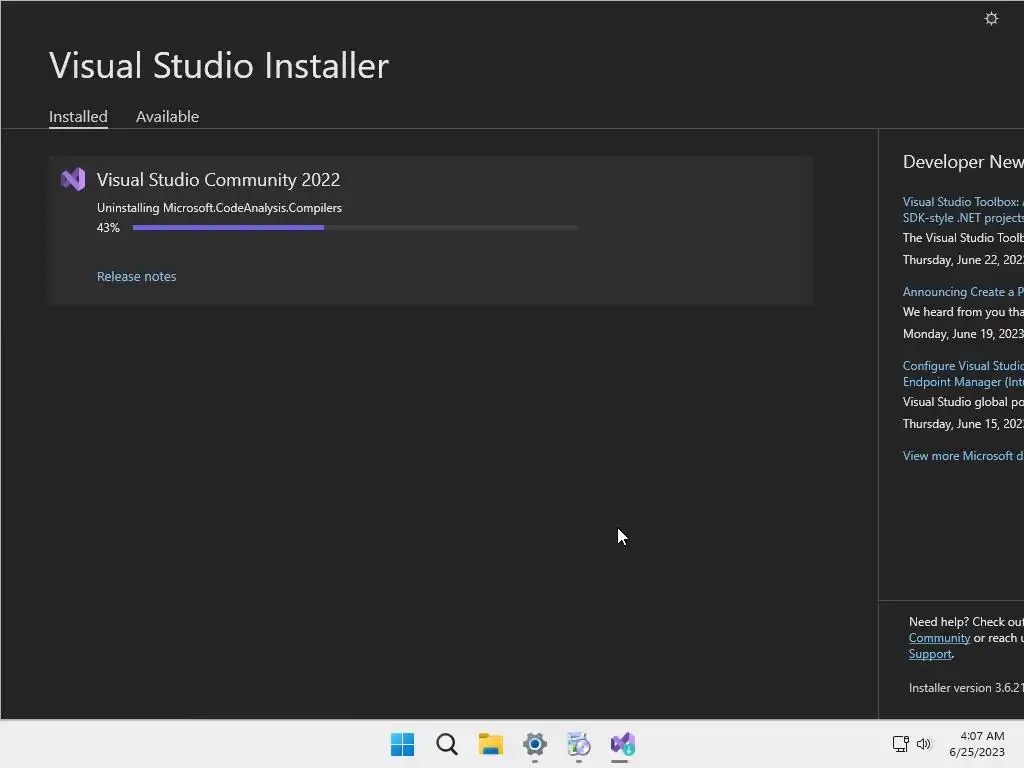
Task: Click the Visual Studio Installer heading
Action: click(219, 65)
